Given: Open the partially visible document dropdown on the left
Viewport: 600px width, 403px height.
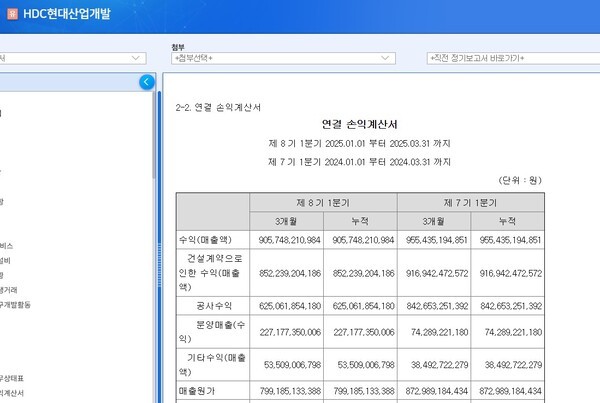Looking at the screenshot, I should 73,58.
